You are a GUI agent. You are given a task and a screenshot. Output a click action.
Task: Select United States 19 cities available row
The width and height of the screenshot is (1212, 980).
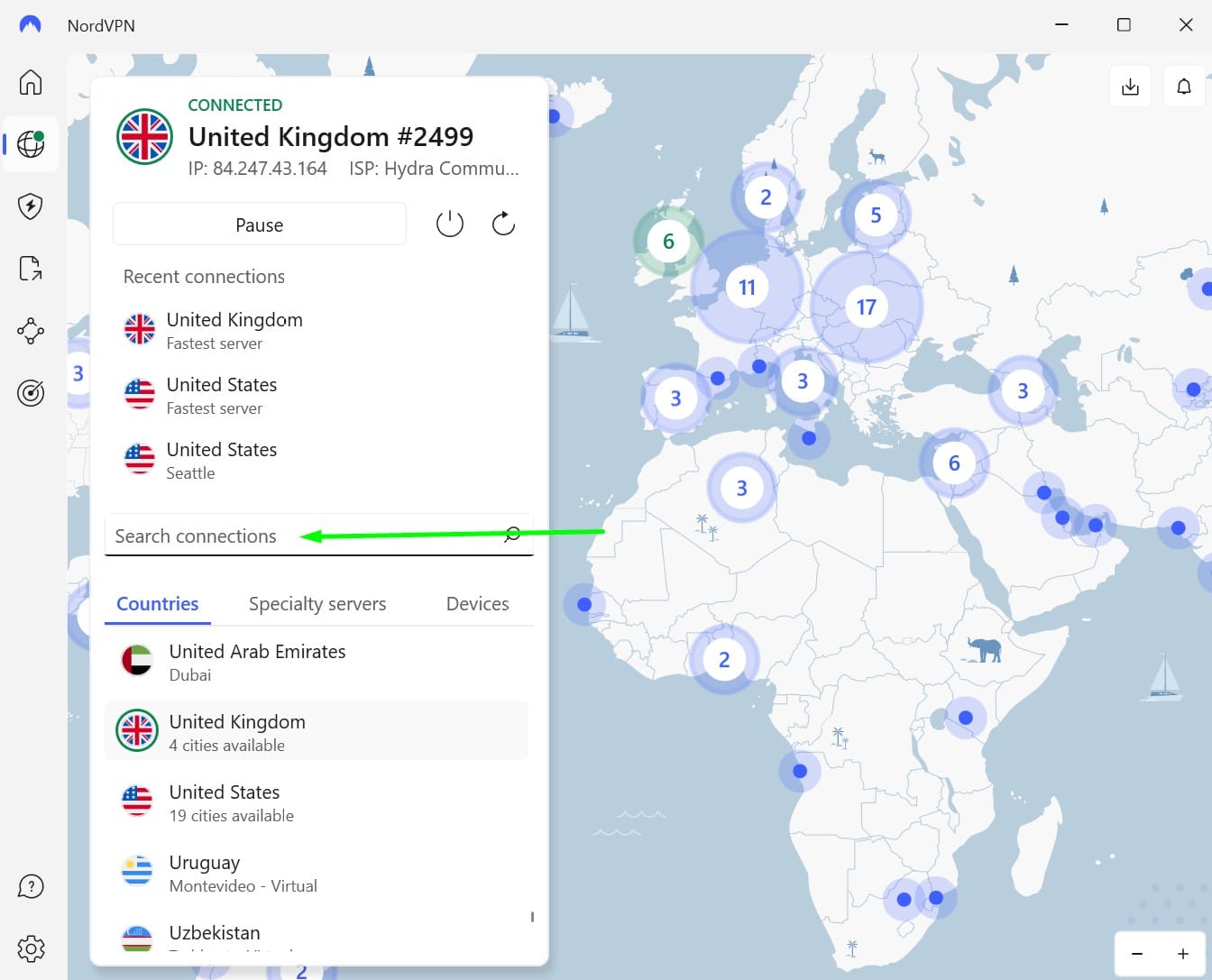[x=317, y=802]
